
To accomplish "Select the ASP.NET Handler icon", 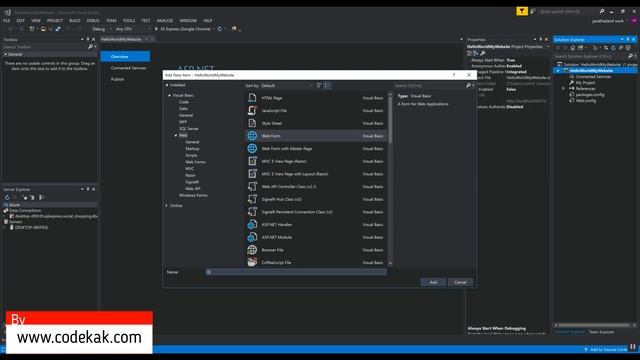I will point(252,224).
